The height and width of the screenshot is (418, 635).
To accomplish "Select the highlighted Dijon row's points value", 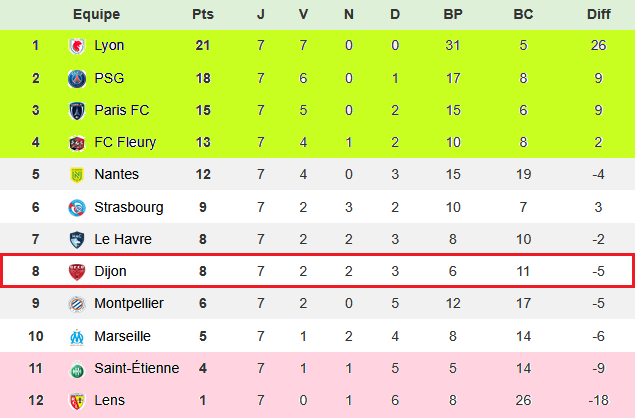I will [202, 271].
